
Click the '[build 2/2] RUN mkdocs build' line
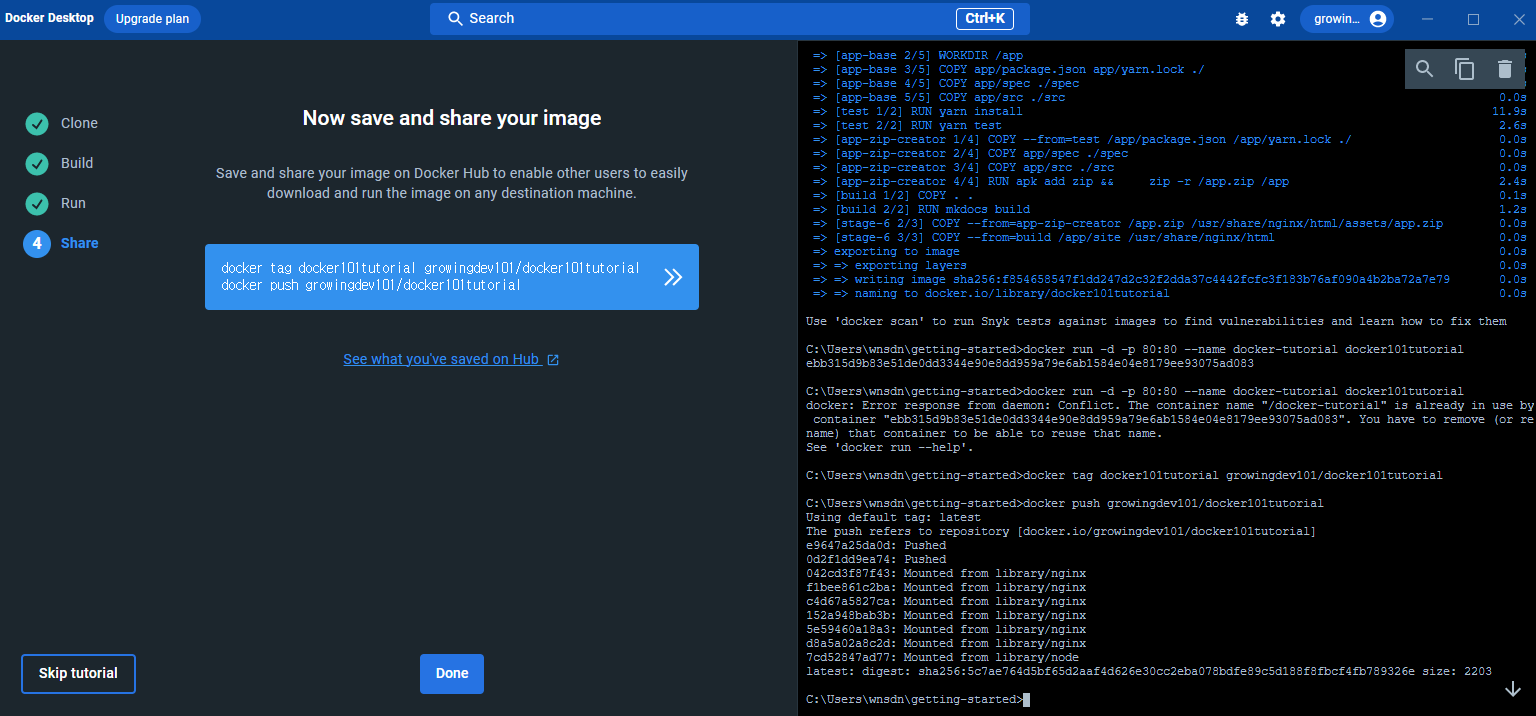click(921, 209)
